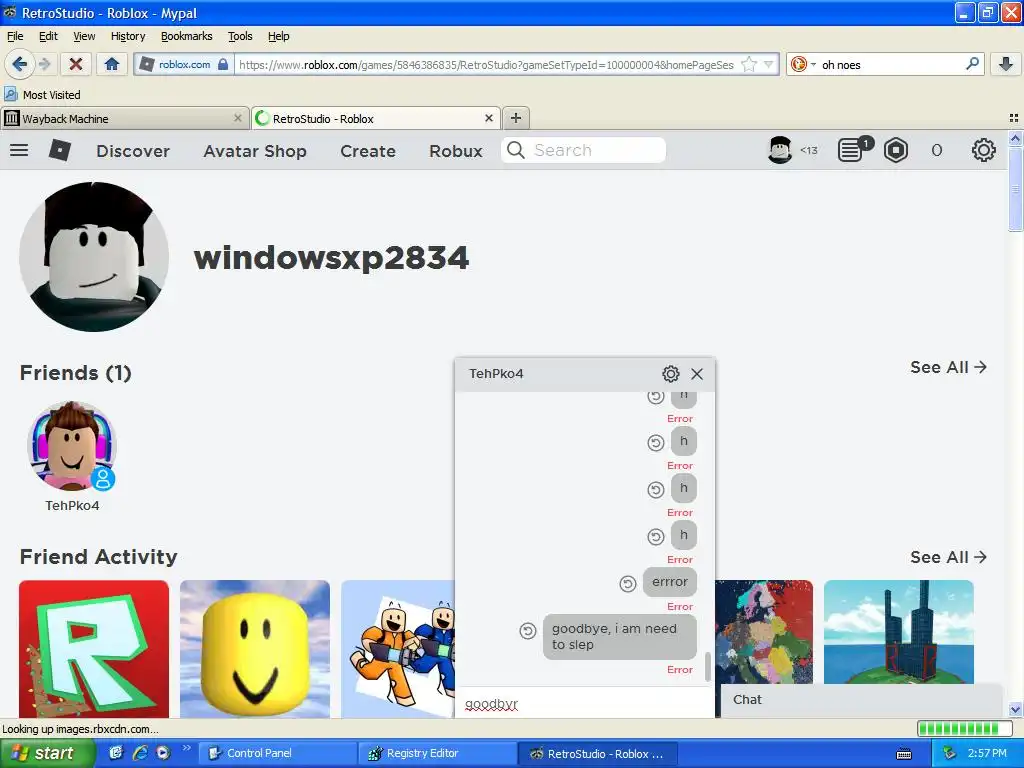Open a new browser tab
This screenshot has width=1024, height=768.
click(516, 118)
